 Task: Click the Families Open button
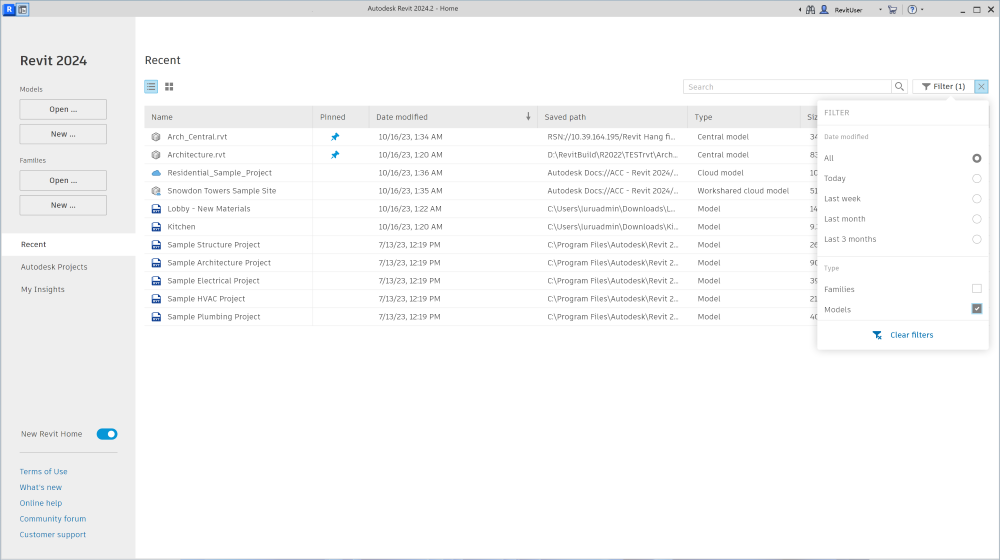[63, 181]
